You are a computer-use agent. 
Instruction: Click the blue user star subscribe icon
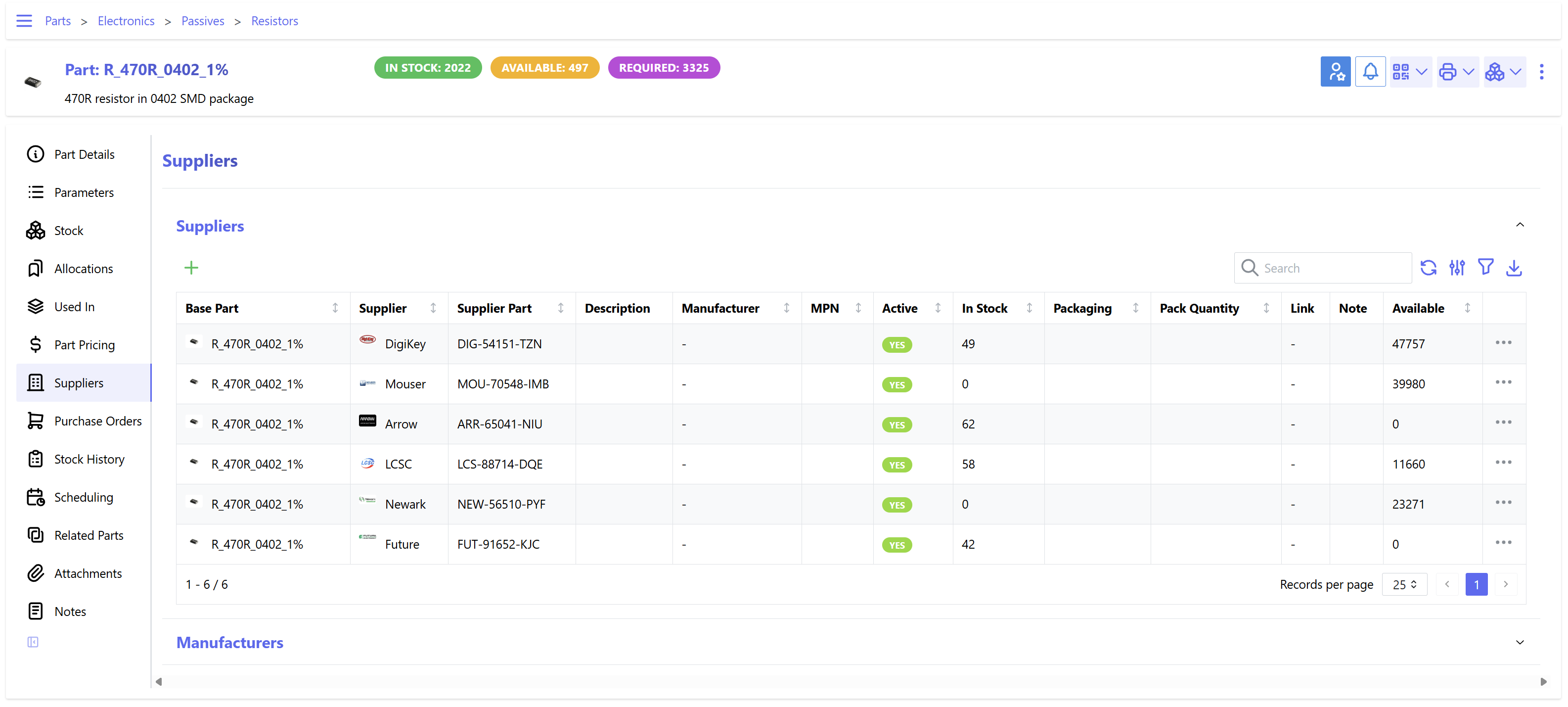point(1336,72)
